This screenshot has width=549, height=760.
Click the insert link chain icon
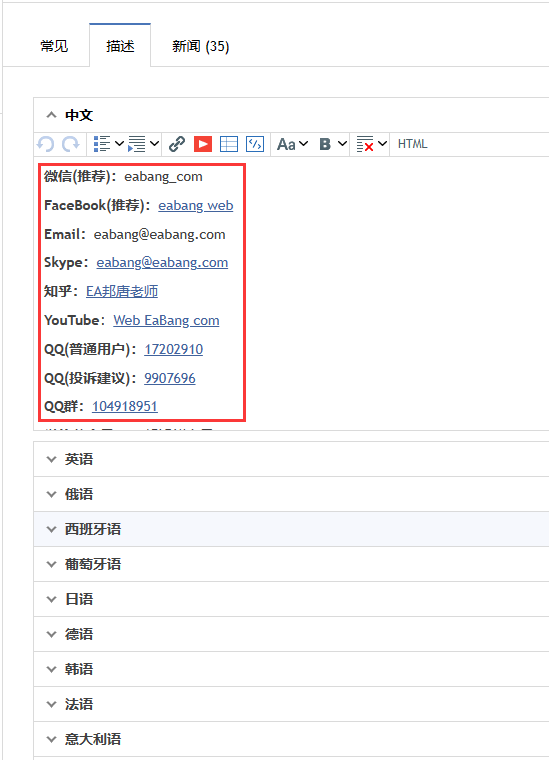tap(177, 144)
